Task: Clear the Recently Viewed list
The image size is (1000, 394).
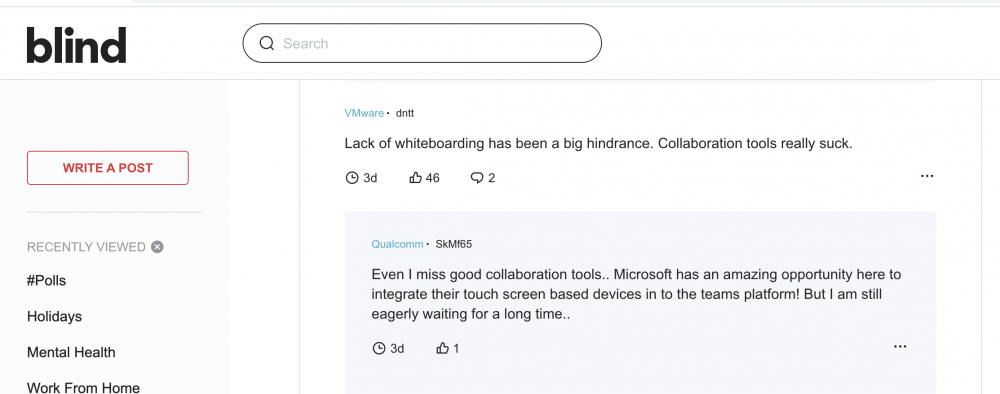Action: 158,247
